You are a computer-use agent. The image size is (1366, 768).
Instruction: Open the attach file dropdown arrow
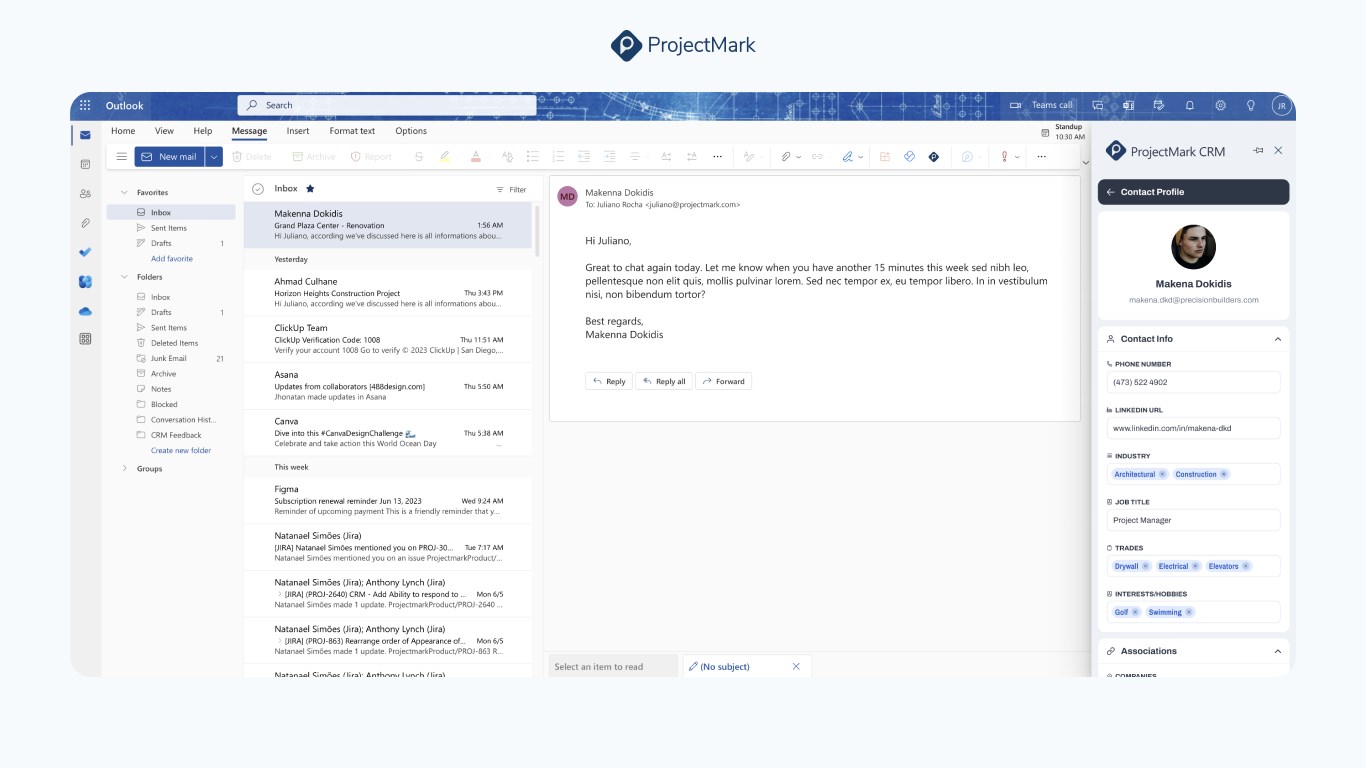point(798,157)
